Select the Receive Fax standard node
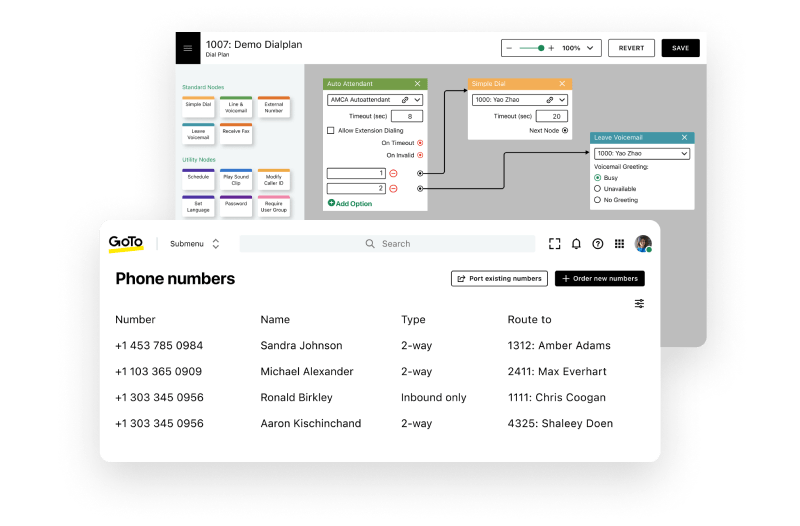The width and height of the screenshot is (800, 526). tap(236, 131)
